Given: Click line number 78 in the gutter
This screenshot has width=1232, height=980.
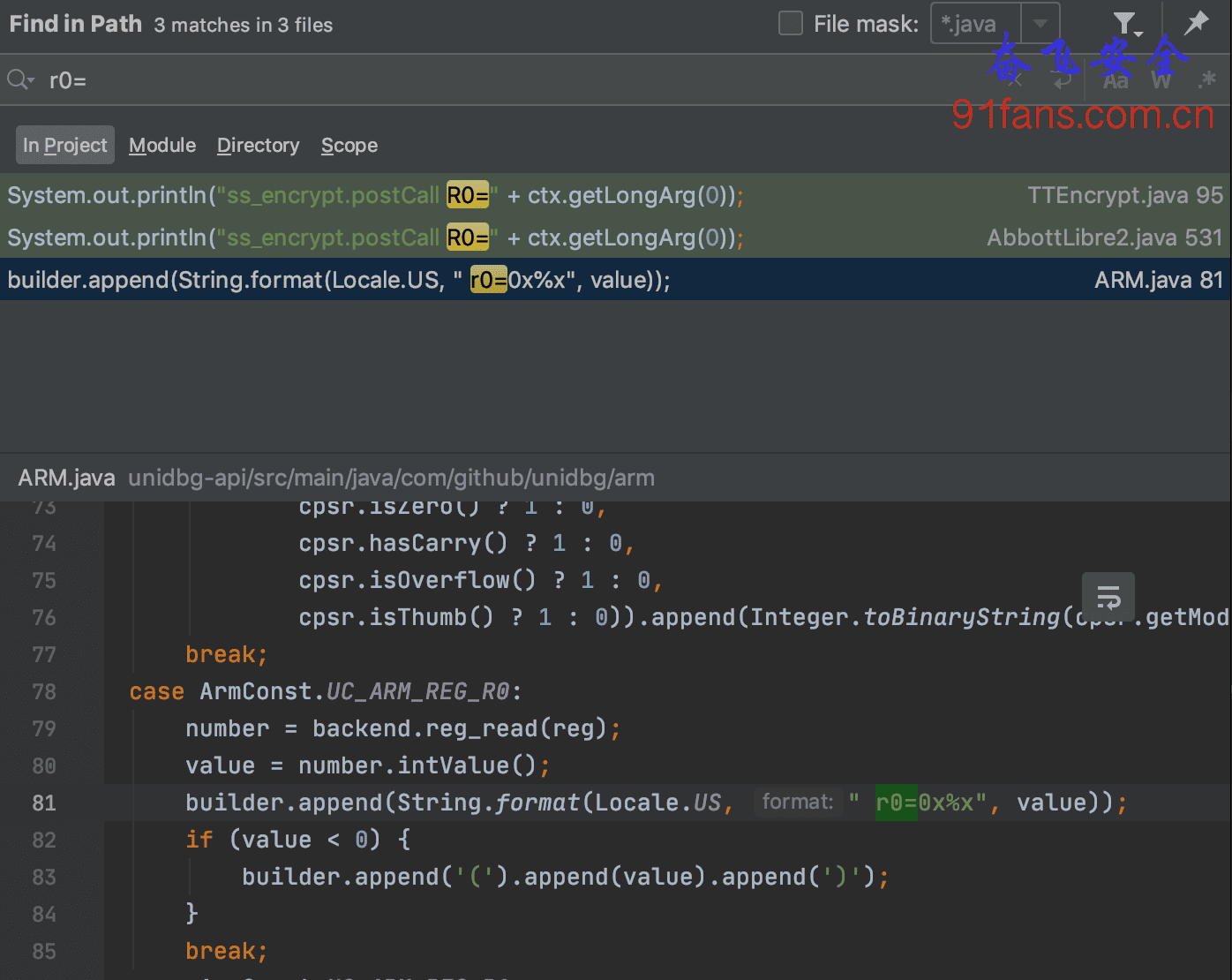Looking at the screenshot, I should [x=44, y=691].
